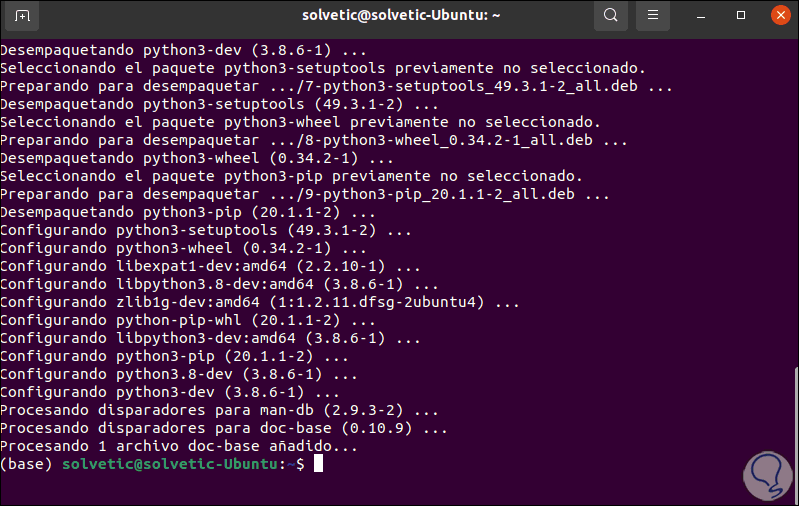Click "Procesando disparadores para man-db" line

(x=220, y=411)
